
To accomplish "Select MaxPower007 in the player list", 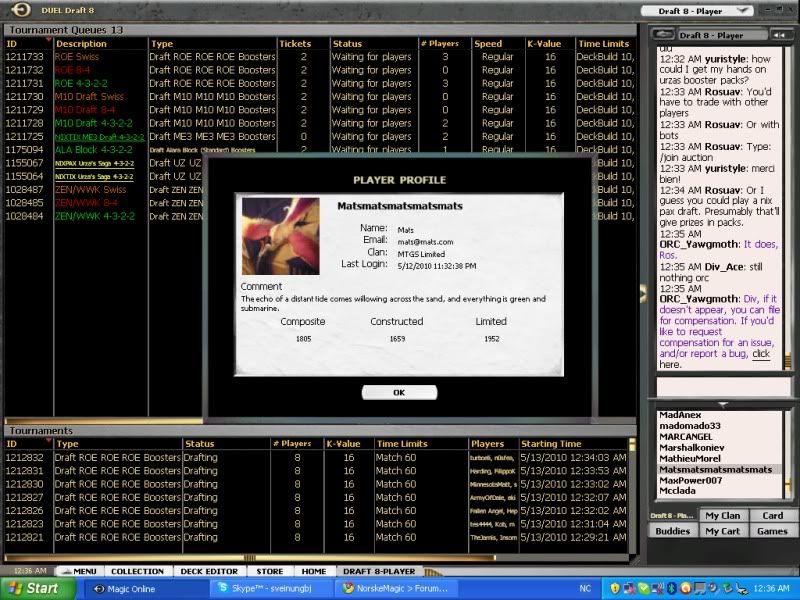I will click(x=689, y=480).
